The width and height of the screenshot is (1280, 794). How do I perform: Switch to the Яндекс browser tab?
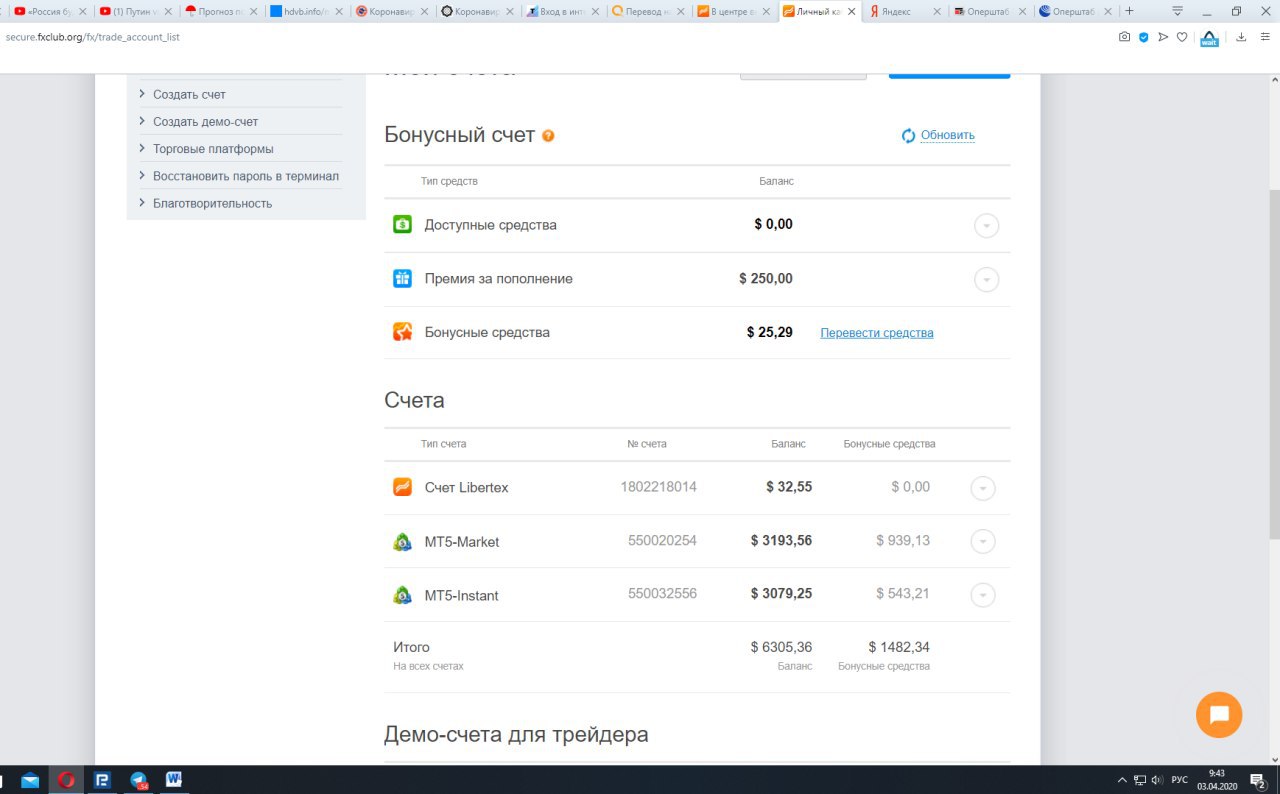point(904,12)
